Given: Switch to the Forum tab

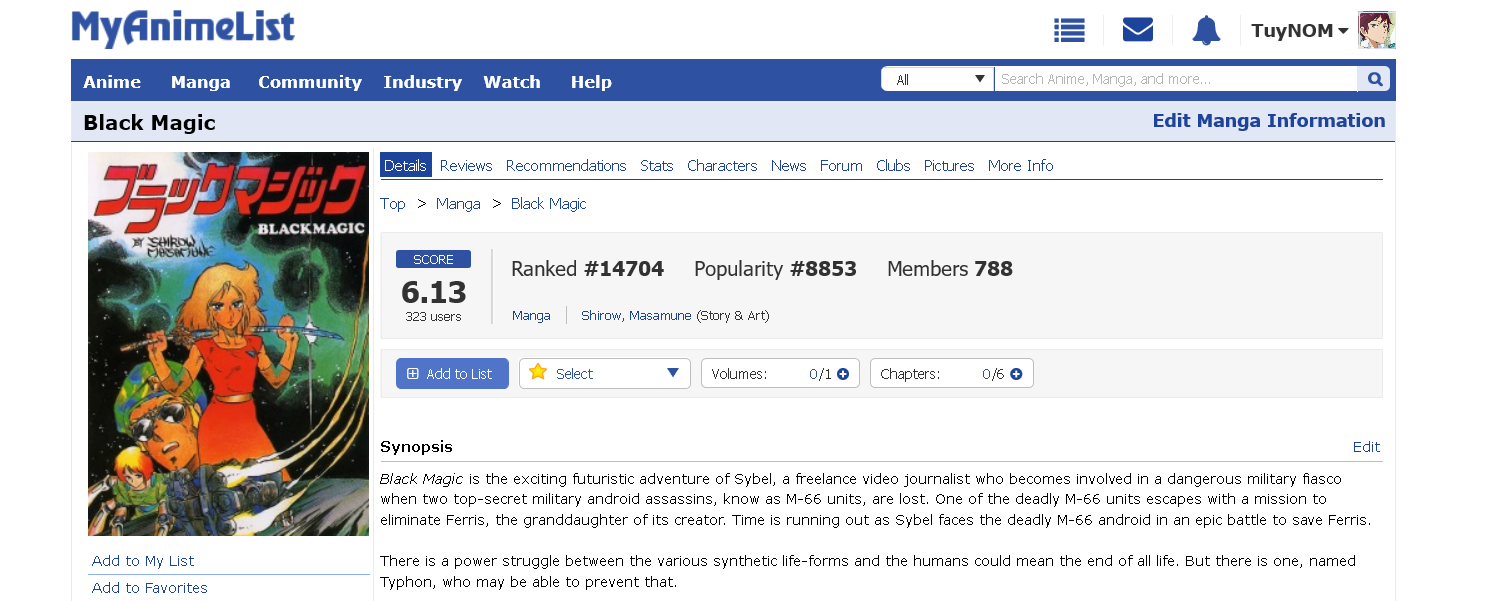Looking at the screenshot, I should point(841,166).
